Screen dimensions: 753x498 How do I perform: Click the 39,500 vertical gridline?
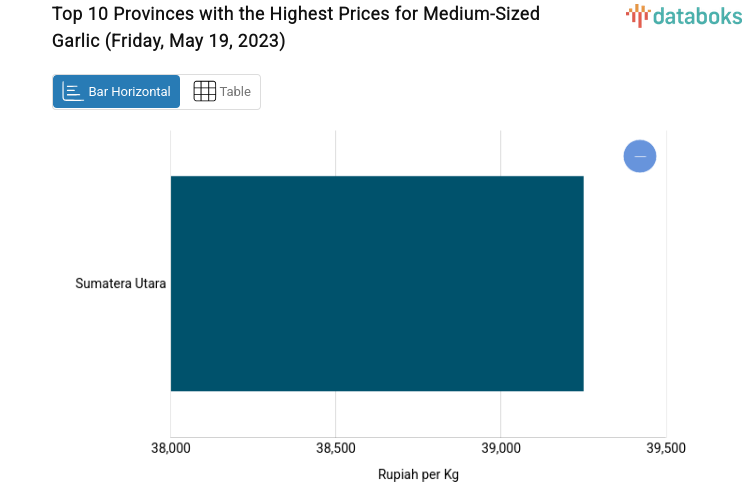pyautogui.click(x=666, y=300)
